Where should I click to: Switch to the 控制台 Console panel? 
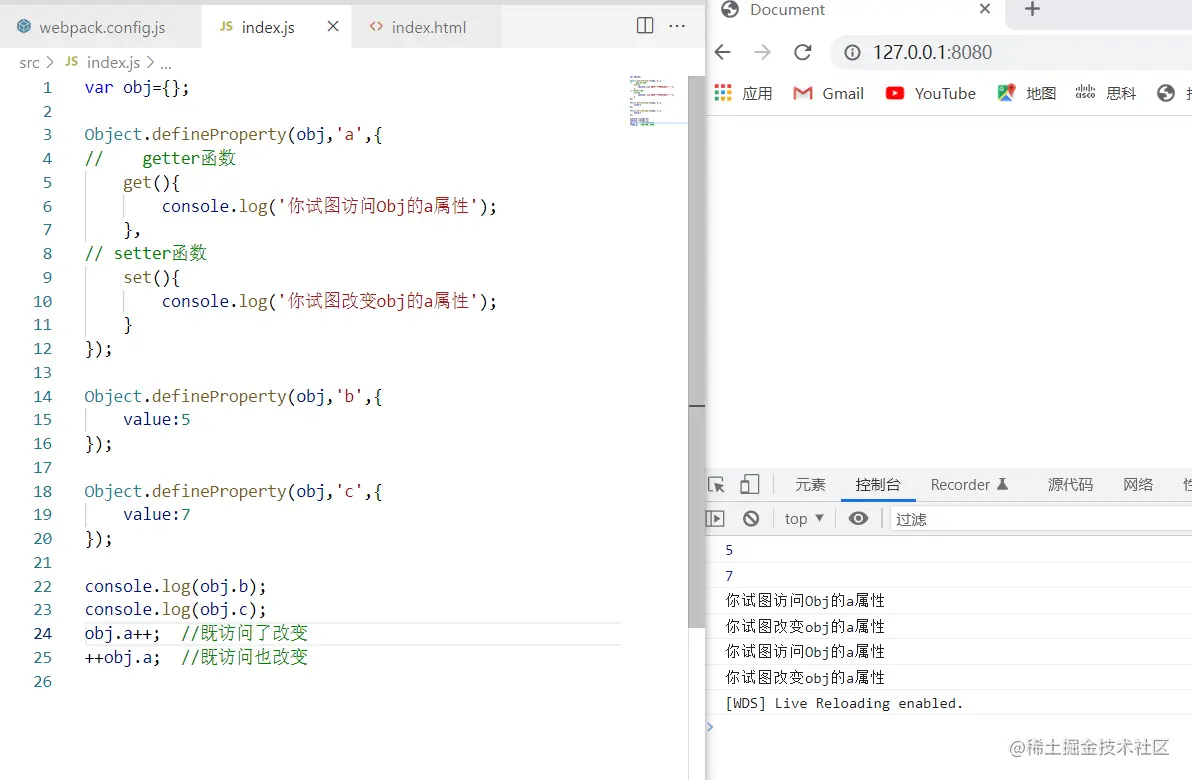tap(877, 485)
